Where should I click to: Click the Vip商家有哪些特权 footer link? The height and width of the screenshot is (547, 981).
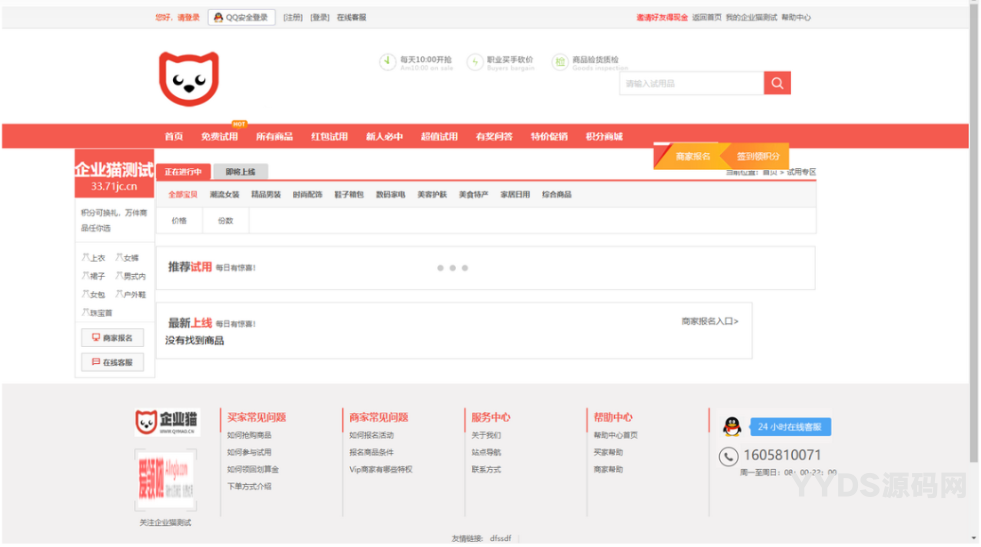pos(380,469)
